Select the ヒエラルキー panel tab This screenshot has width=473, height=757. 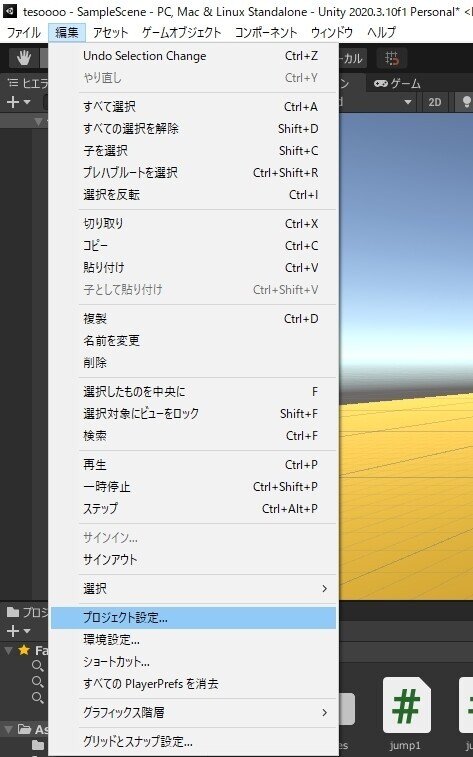pyautogui.click(x=27, y=84)
